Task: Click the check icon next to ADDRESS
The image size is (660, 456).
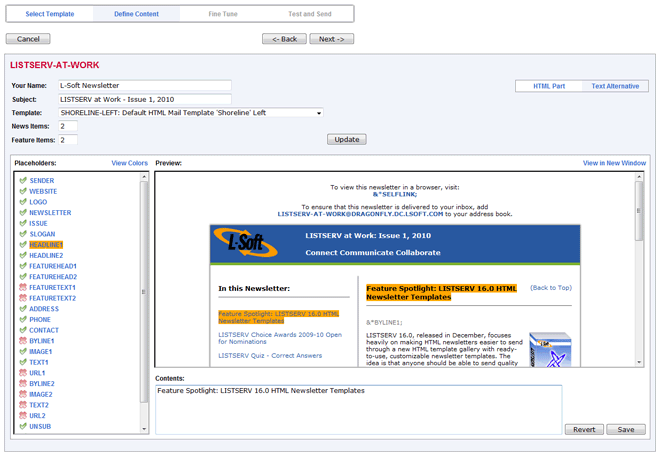Action: coord(23,309)
